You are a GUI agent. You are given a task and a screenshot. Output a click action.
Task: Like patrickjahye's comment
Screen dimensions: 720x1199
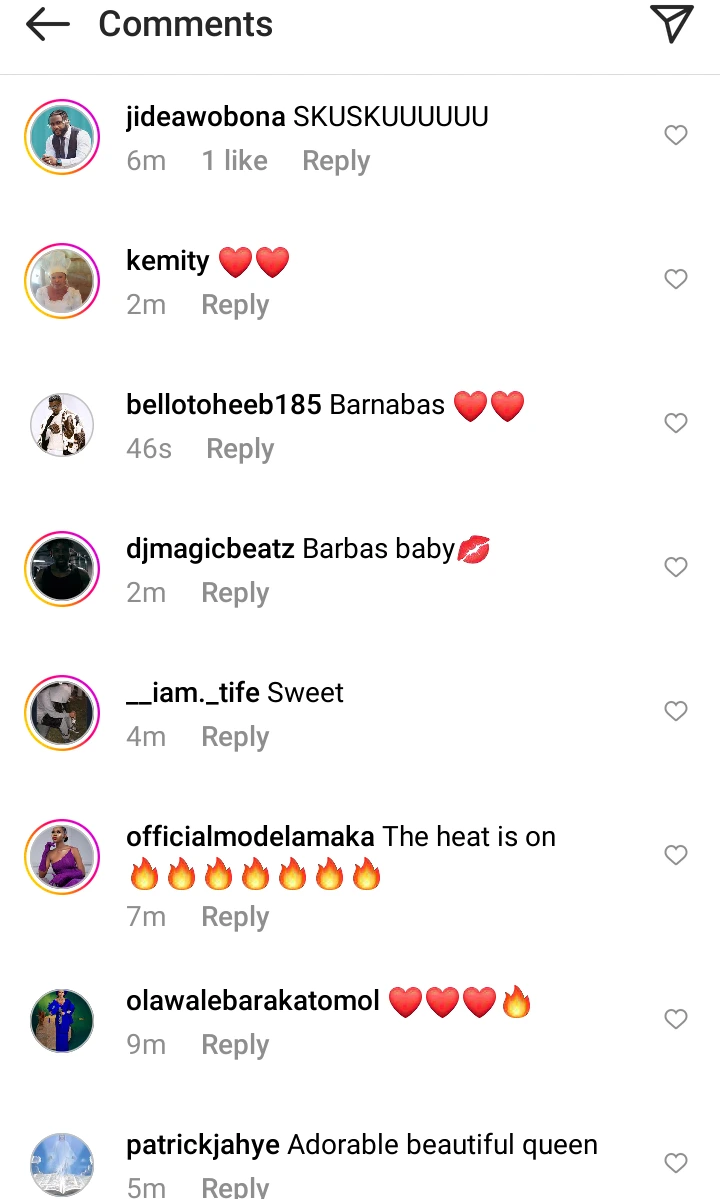pyautogui.click(x=675, y=1162)
